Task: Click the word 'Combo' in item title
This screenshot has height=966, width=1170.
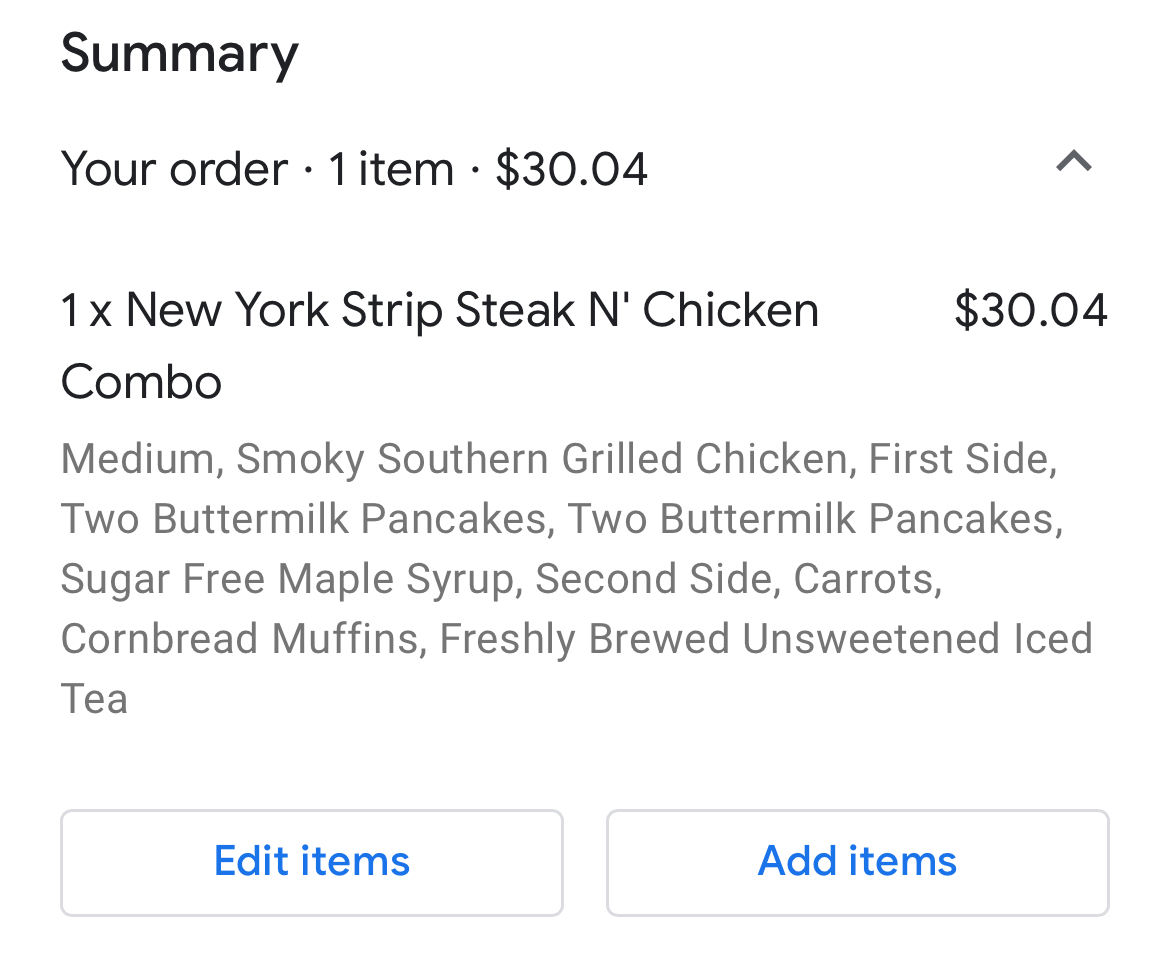Action: click(x=141, y=383)
